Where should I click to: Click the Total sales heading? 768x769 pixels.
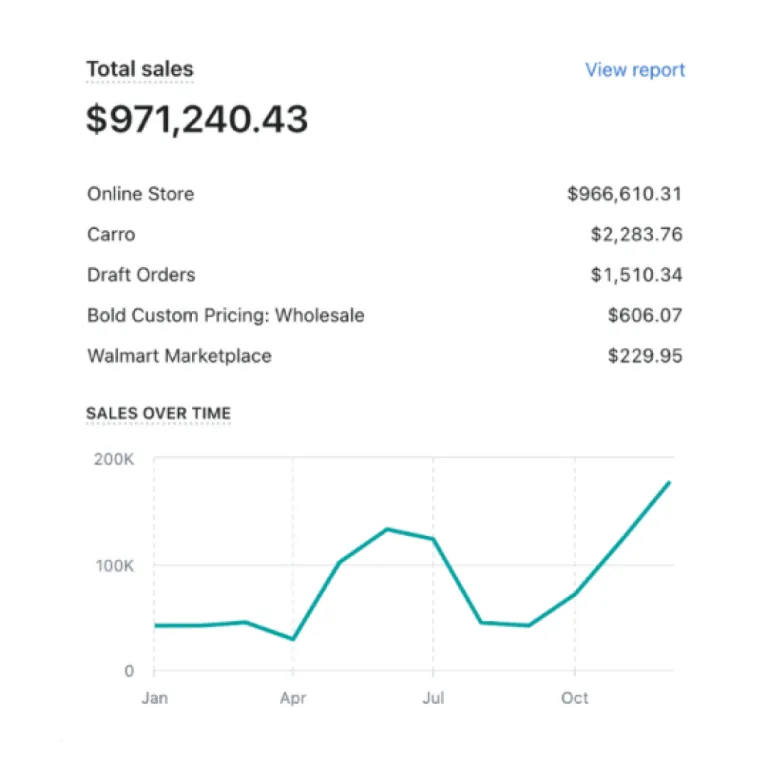(x=140, y=69)
